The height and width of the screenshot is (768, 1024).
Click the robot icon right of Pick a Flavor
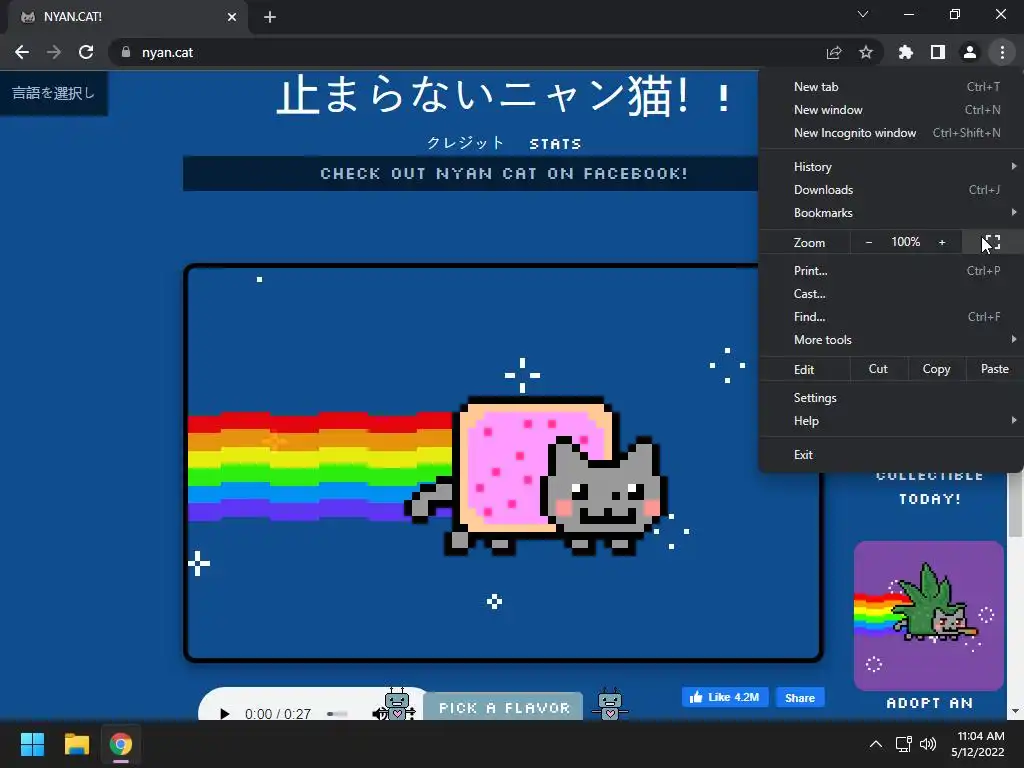[x=609, y=705]
